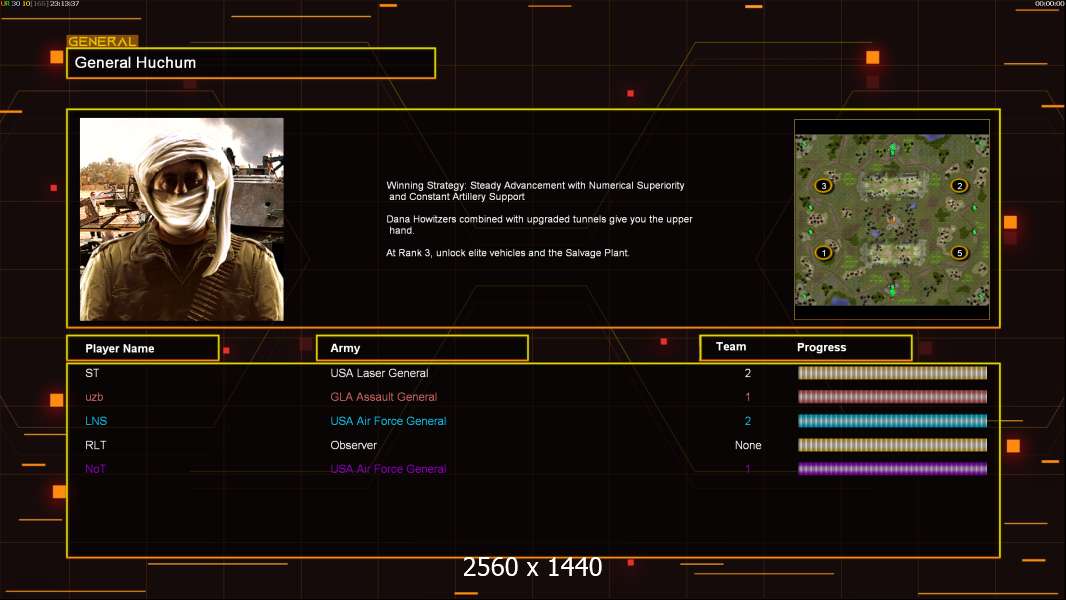Viewport: 1066px width, 600px height.
Task: Select player name RLT
Action: click(x=95, y=445)
